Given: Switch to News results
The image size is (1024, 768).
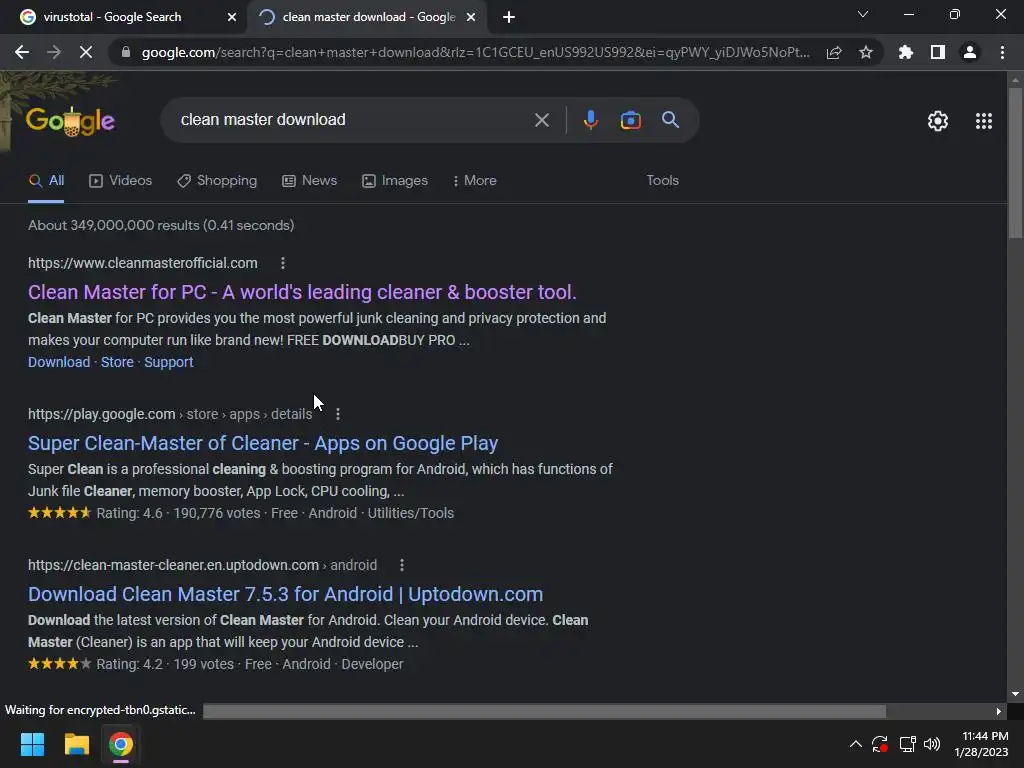Looking at the screenshot, I should click(x=309, y=181).
